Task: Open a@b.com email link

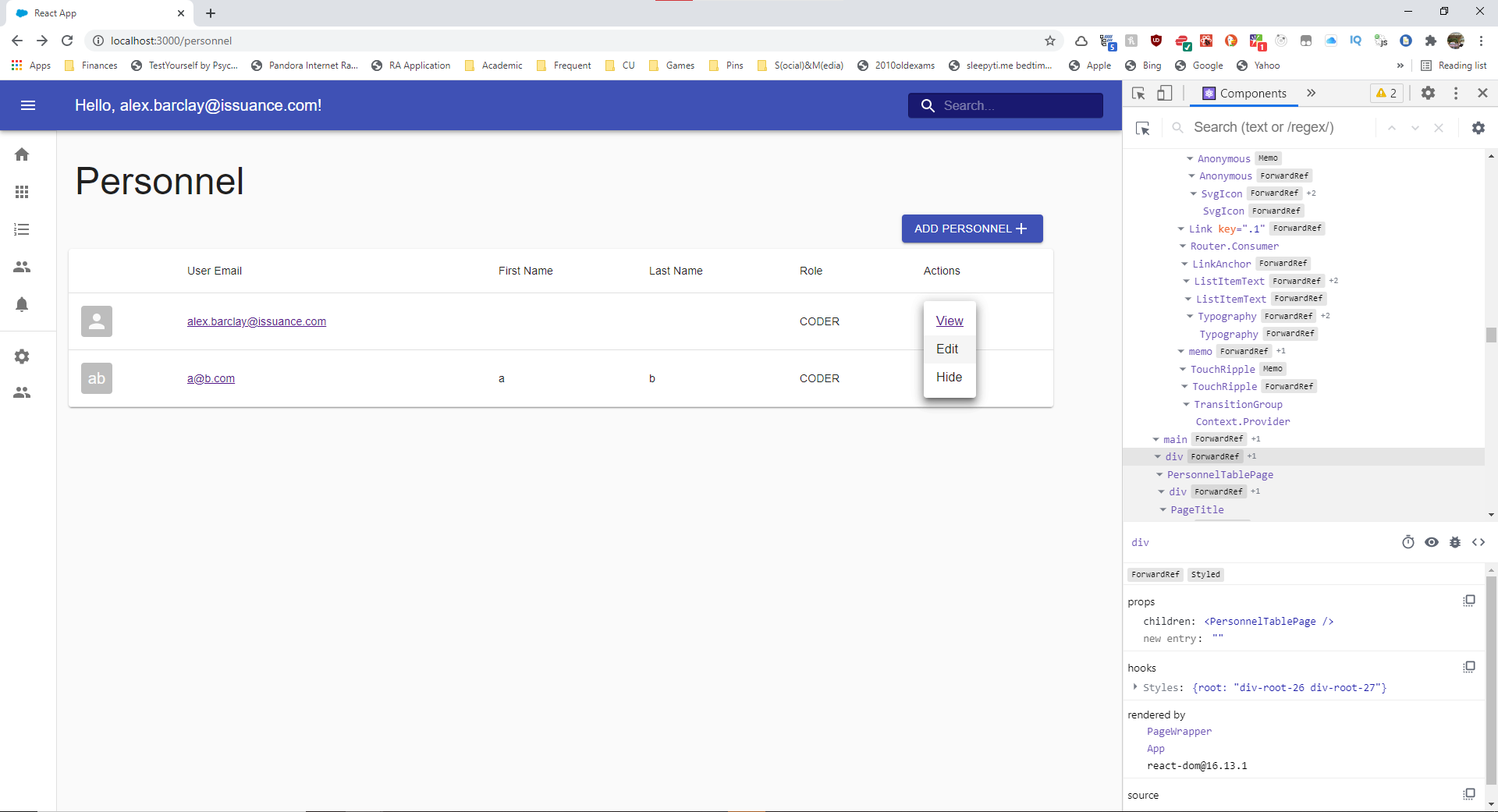Action: pyautogui.click(x=211, y=378)
